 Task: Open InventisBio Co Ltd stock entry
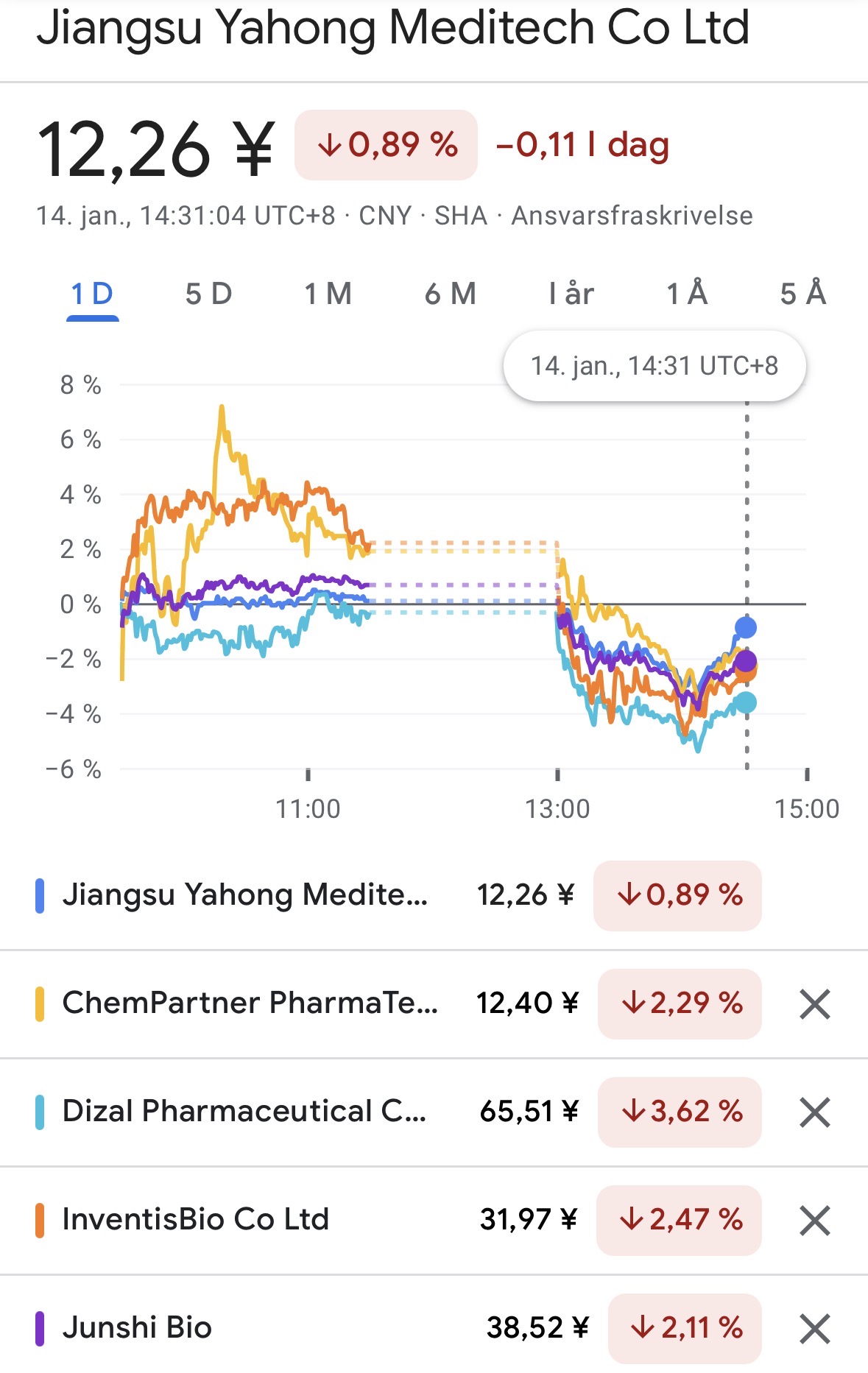[x=196, y=1220]
